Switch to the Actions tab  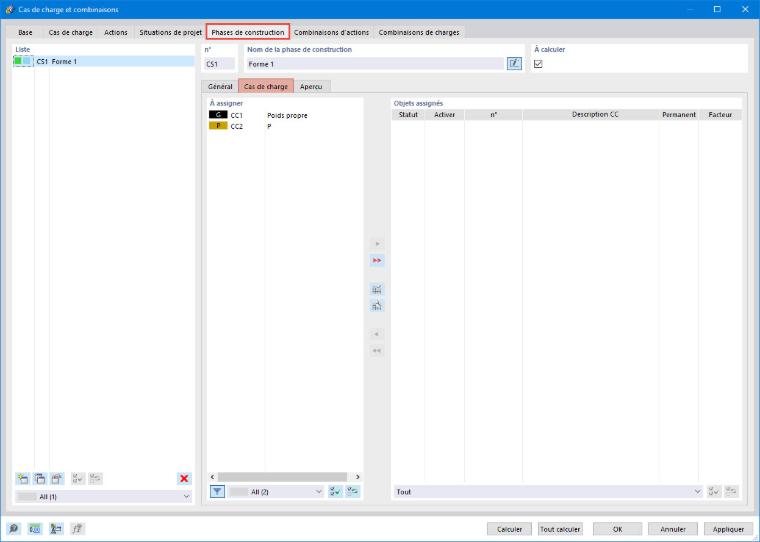[116, 32]
